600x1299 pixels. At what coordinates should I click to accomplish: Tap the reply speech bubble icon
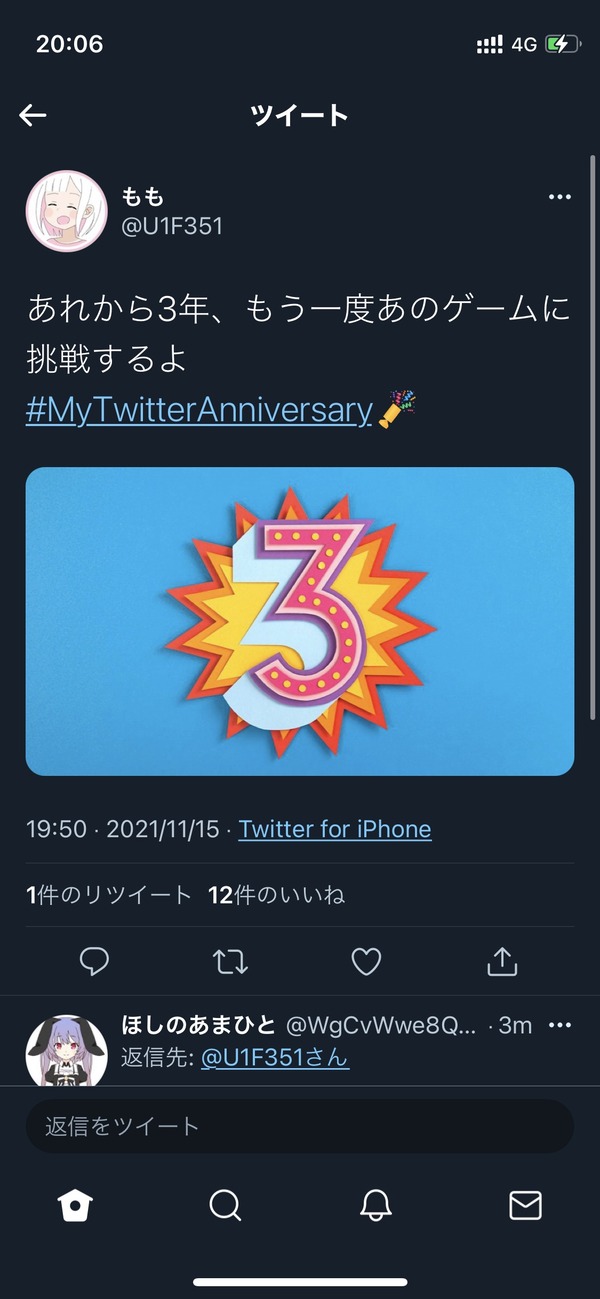94,962
